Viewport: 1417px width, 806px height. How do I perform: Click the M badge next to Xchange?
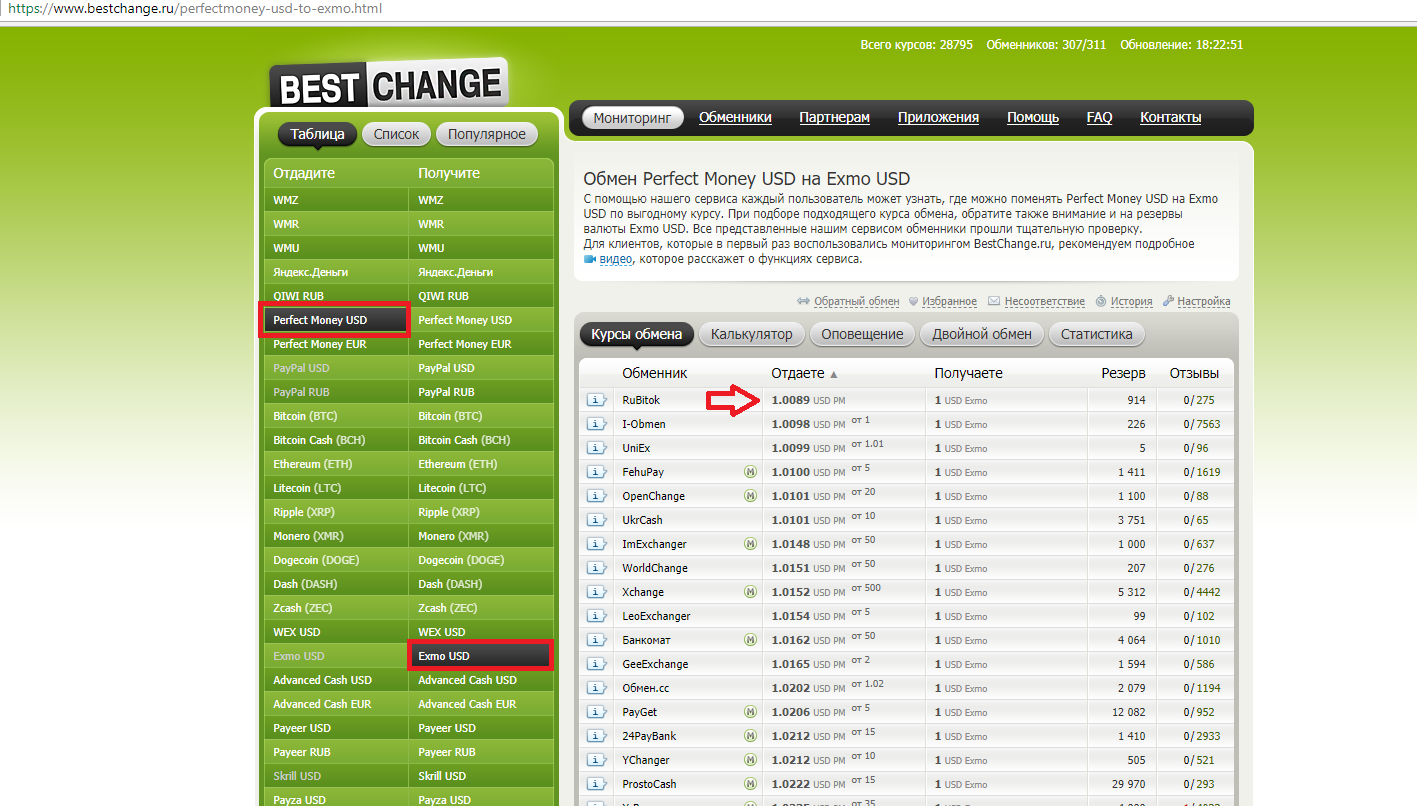tap(750, 592)
